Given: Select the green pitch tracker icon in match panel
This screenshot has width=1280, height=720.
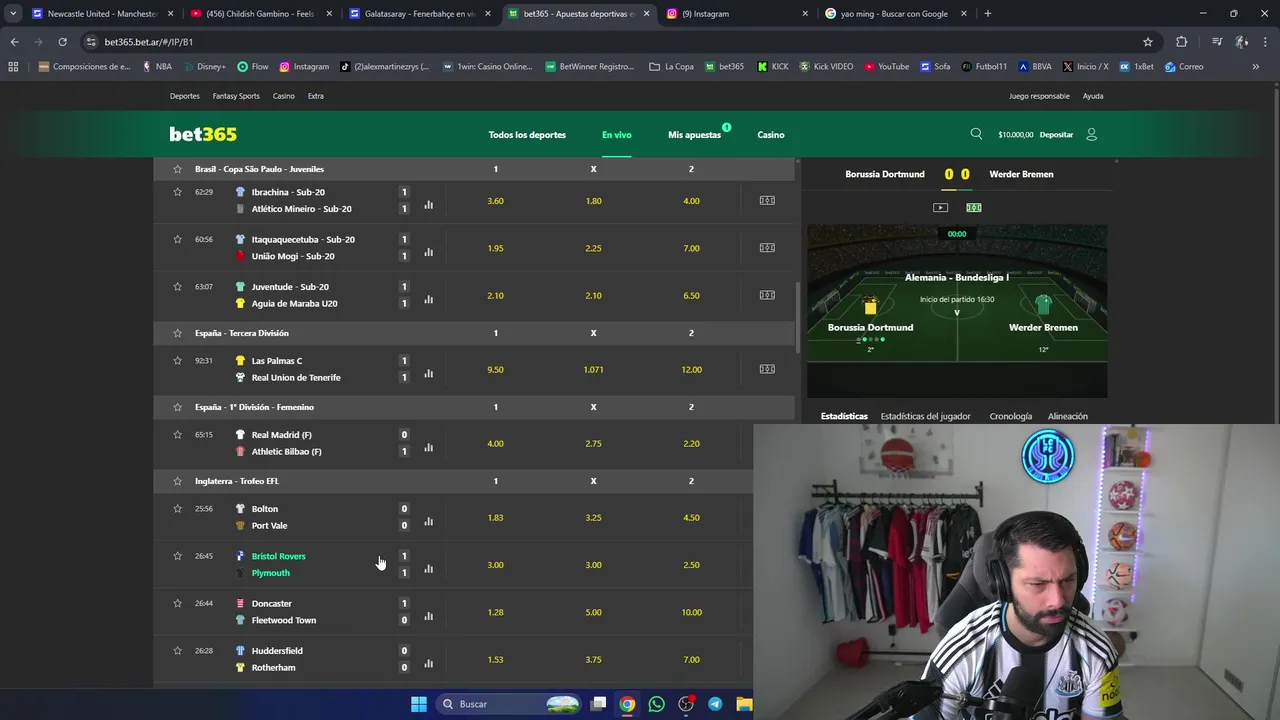Looking at the screenshot, I should pos(974,207).
